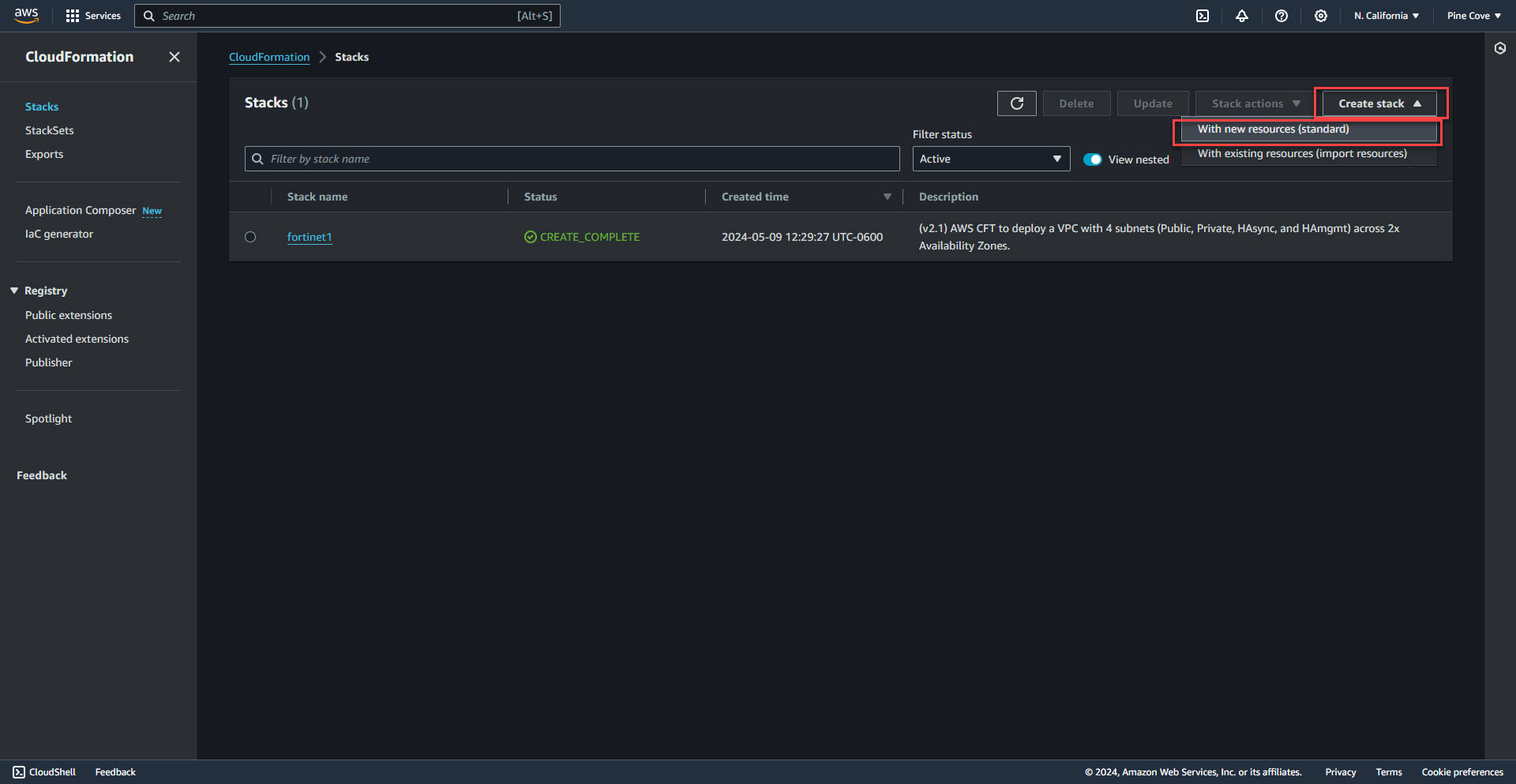Open the Active filter status dropdown

tap(992, 159)
